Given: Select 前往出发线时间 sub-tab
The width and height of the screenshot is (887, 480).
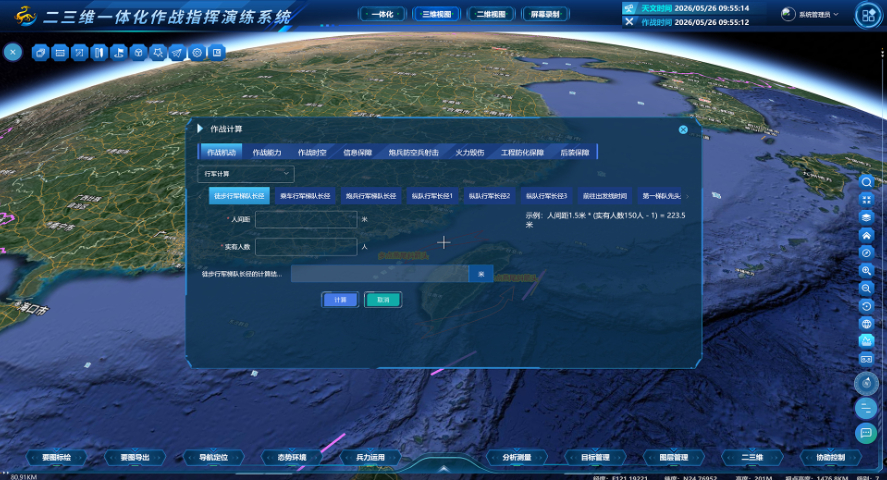Looking at the screenshot, I should (x=605, y=196).
